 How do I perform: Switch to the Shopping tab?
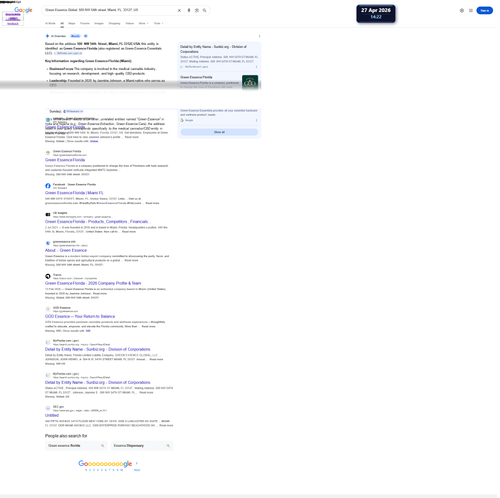[114, 23]
